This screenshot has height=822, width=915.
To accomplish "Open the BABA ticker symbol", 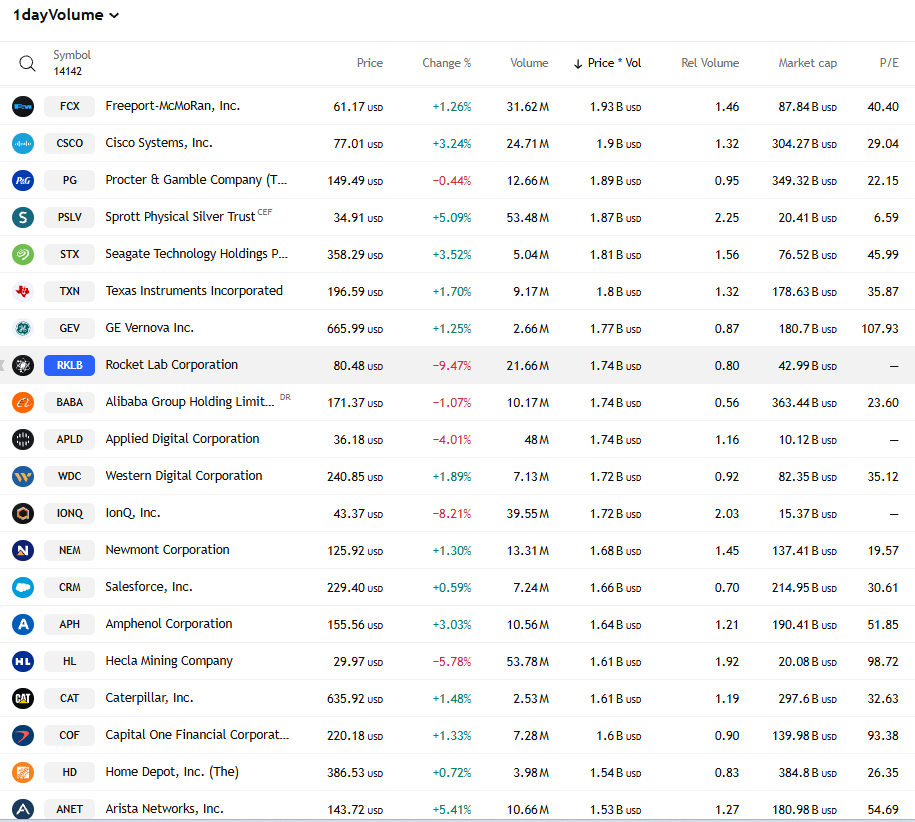I will [x=69, y=403].
